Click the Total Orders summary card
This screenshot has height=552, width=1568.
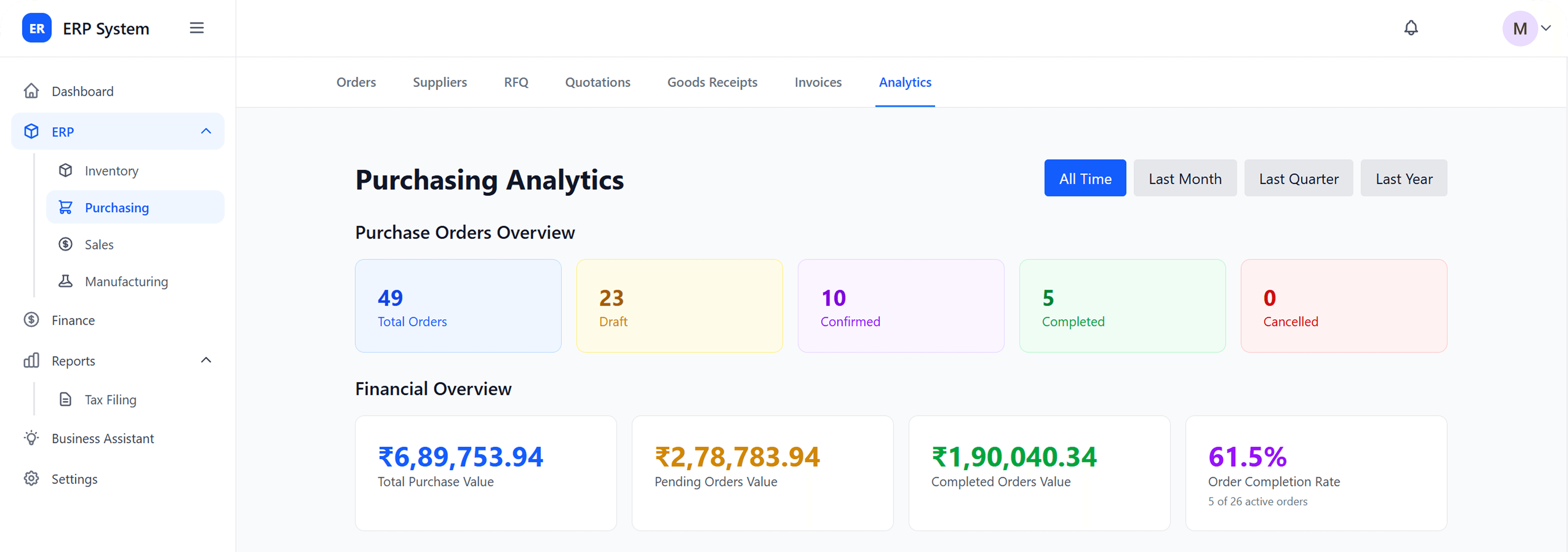click(458, 305)
